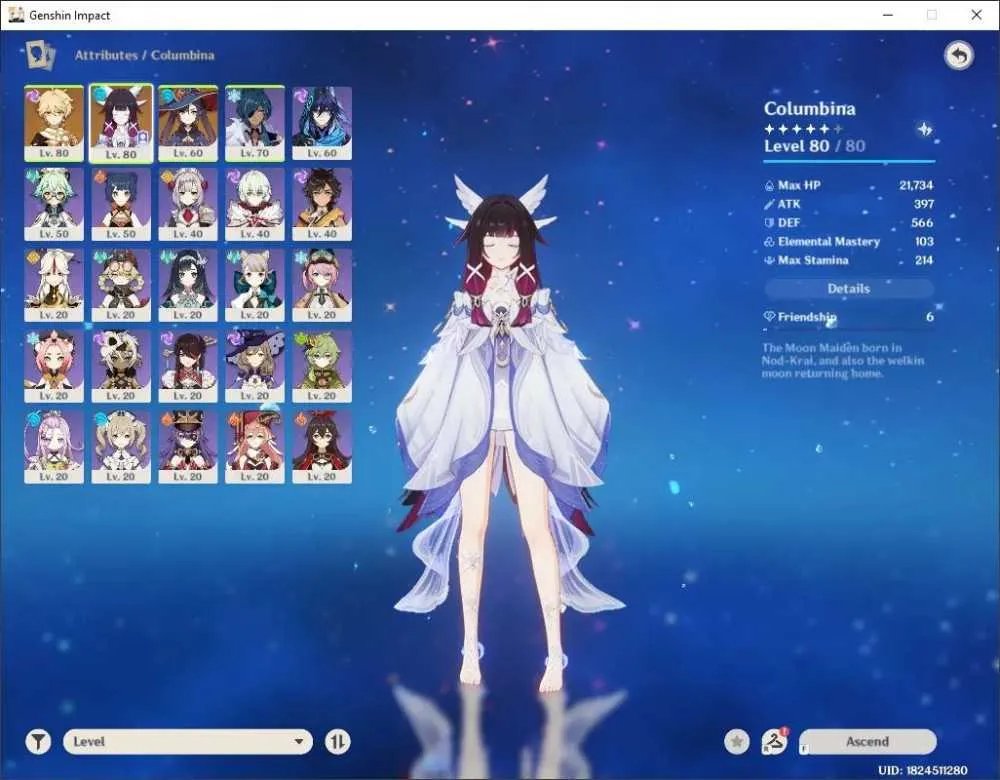This screenshot has height=780, width=1000.
Task: Select Ningguang's white-haired Geo portrait
Action: coord(54,286)
